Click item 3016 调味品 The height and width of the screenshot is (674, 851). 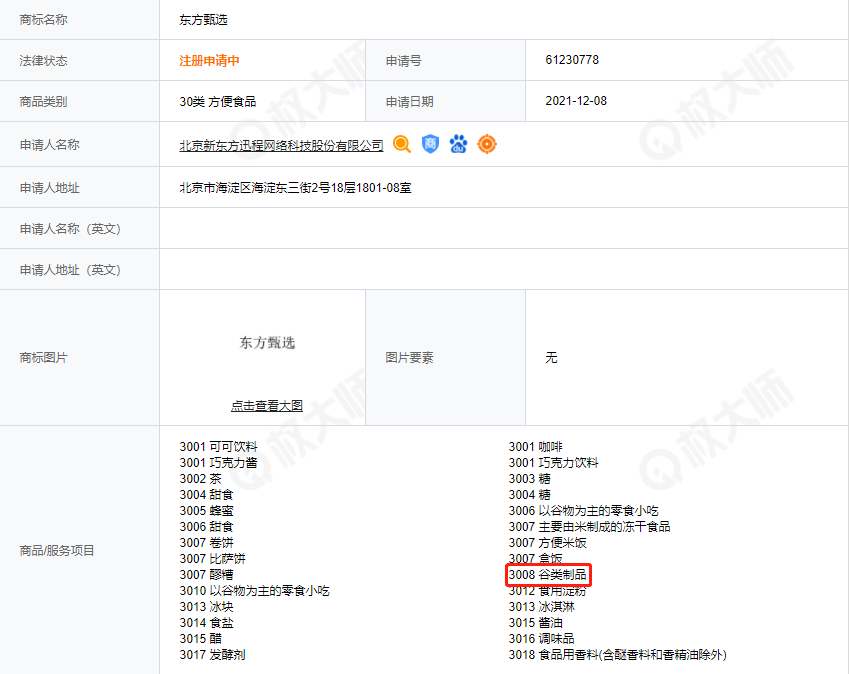(x=541, y=639)
